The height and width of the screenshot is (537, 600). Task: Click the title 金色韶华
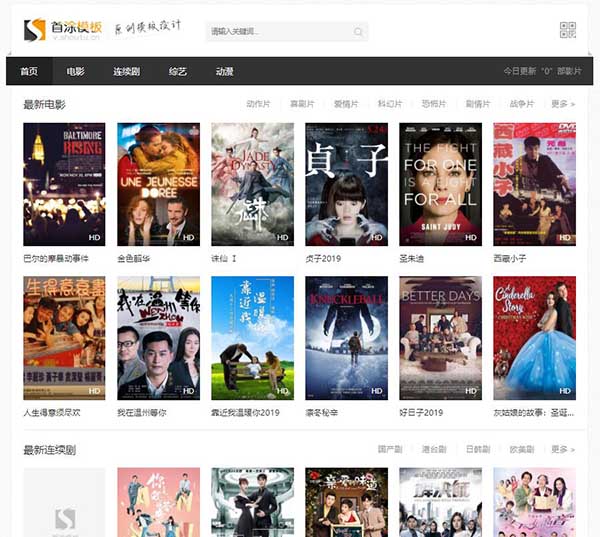click(x=134, y=259)
